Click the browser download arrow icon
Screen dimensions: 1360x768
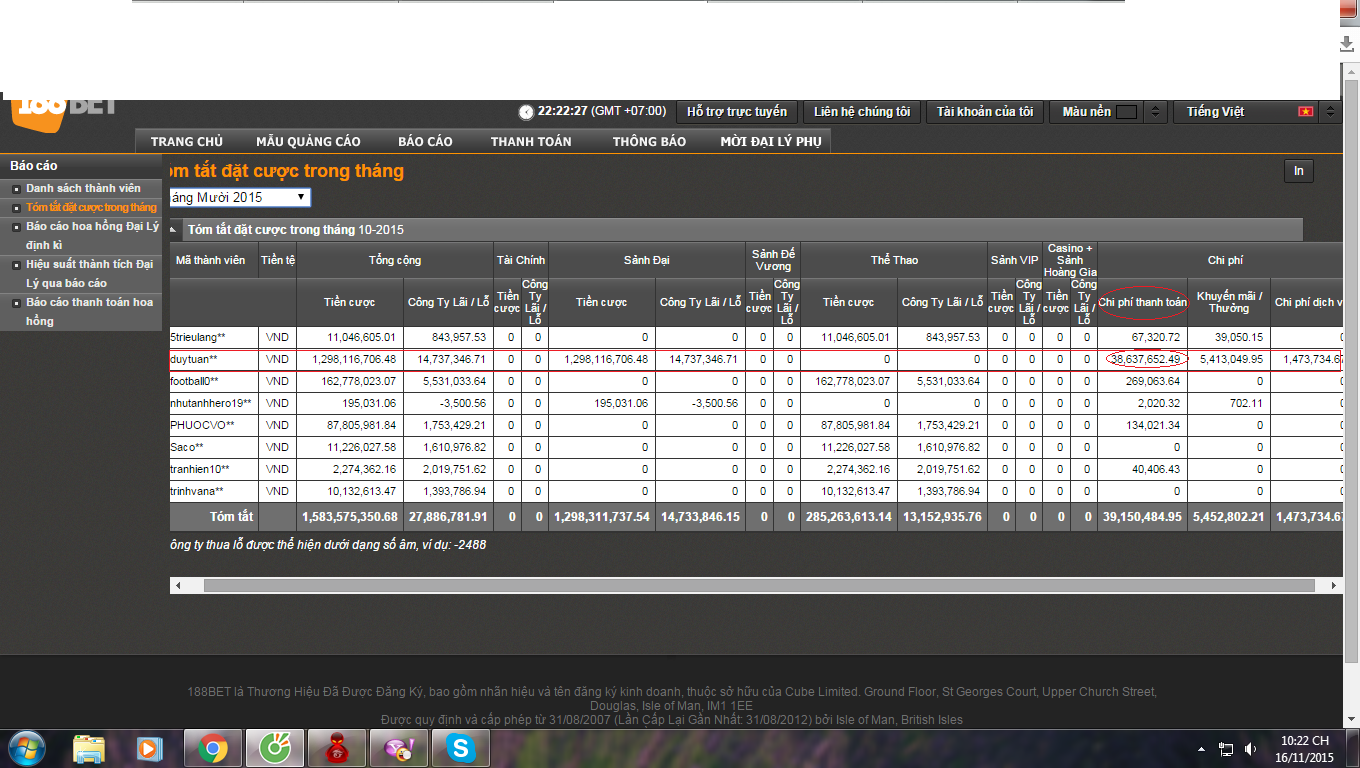pos(1348,44)
